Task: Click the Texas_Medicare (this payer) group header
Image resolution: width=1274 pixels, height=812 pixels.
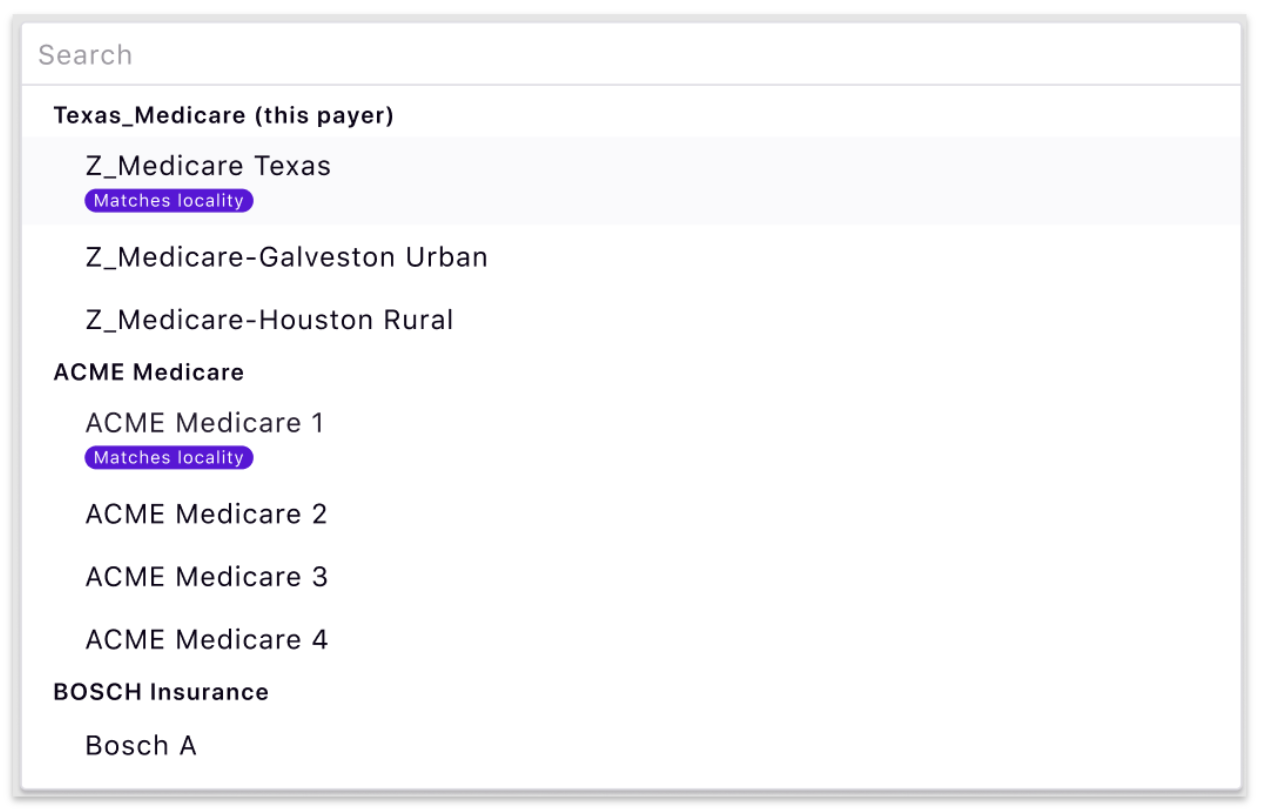Action: click(x=223, y=115)
